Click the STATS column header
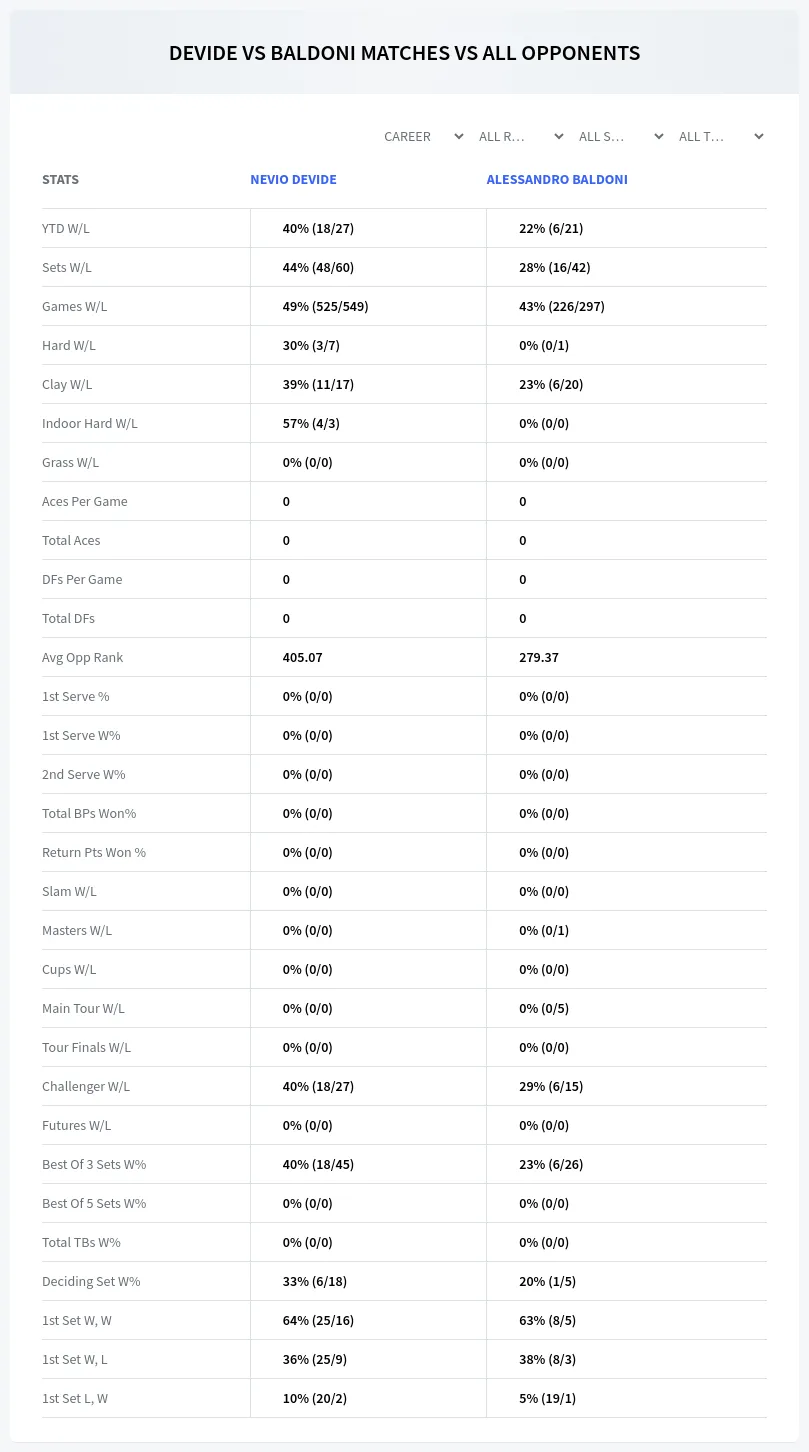 point(60,180)
